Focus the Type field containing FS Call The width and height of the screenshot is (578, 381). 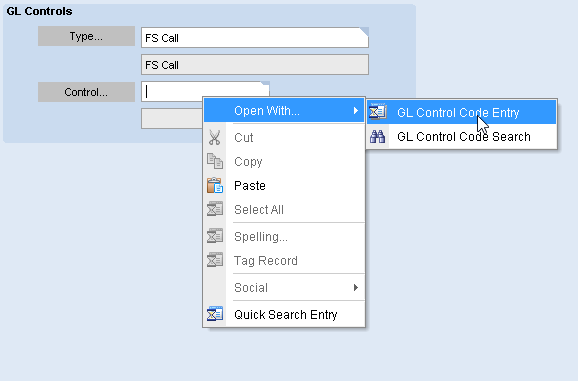255,38
